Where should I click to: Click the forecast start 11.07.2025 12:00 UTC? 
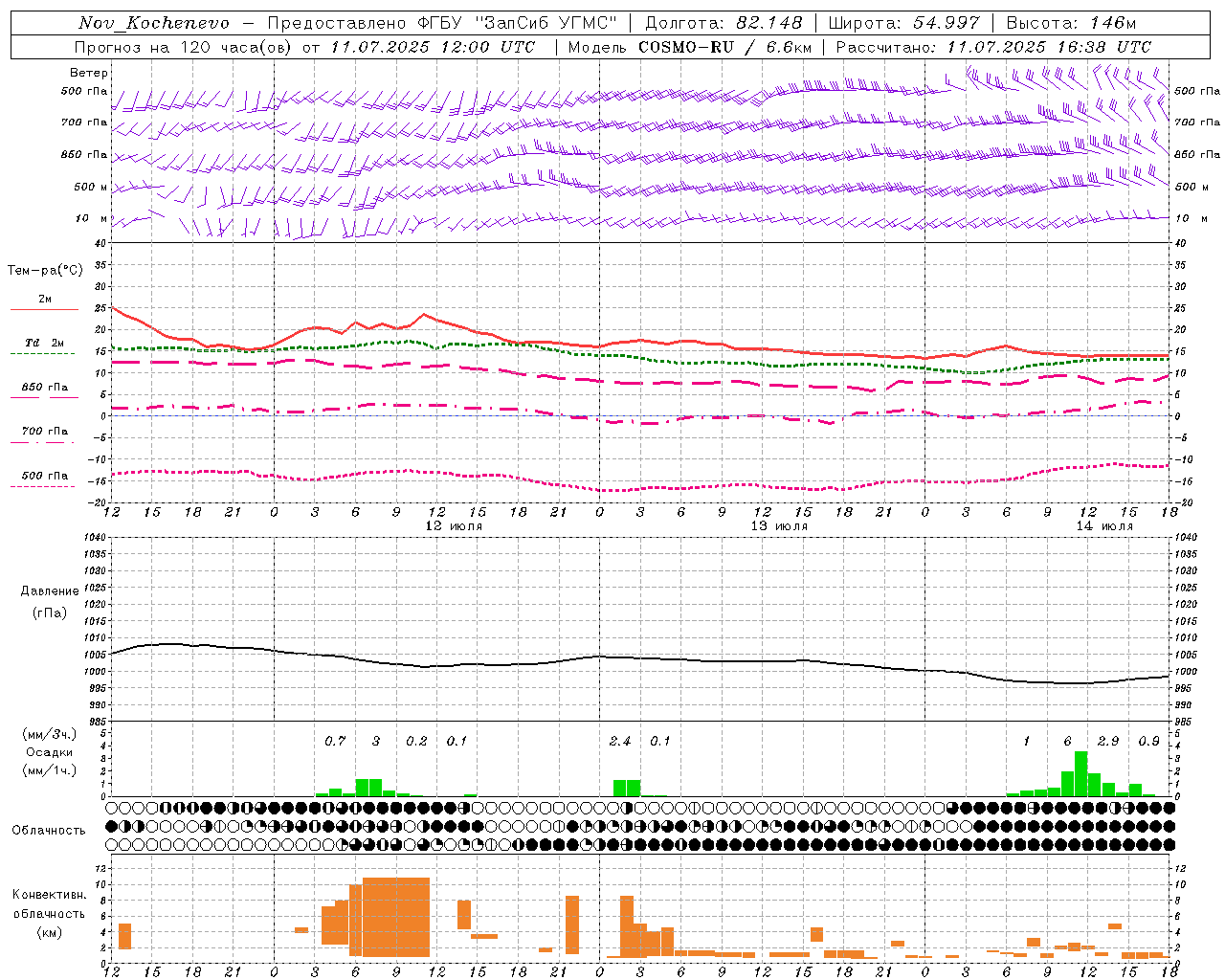[433, 47]
